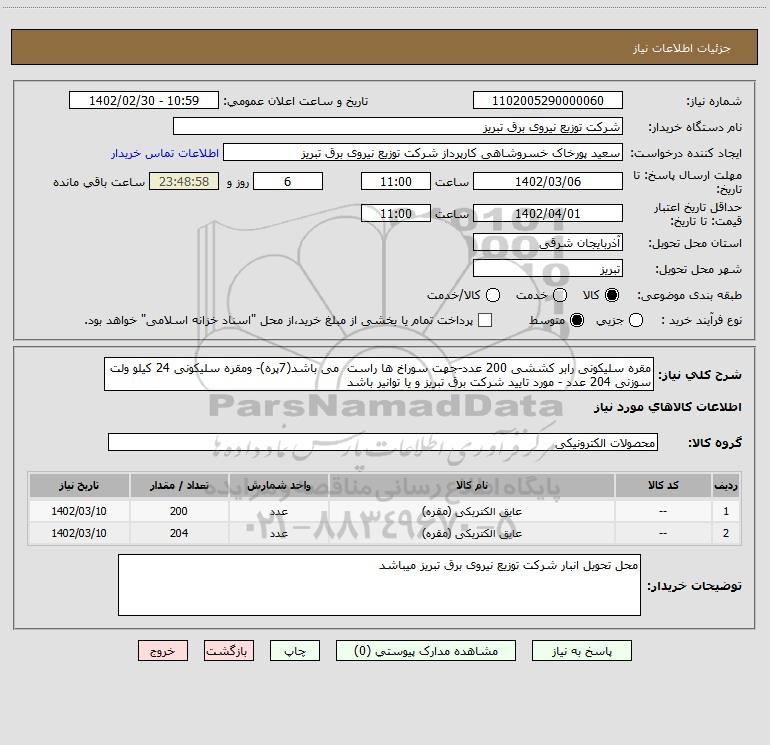Click the ایجاد کننده درخواست field

coord(423,152)
